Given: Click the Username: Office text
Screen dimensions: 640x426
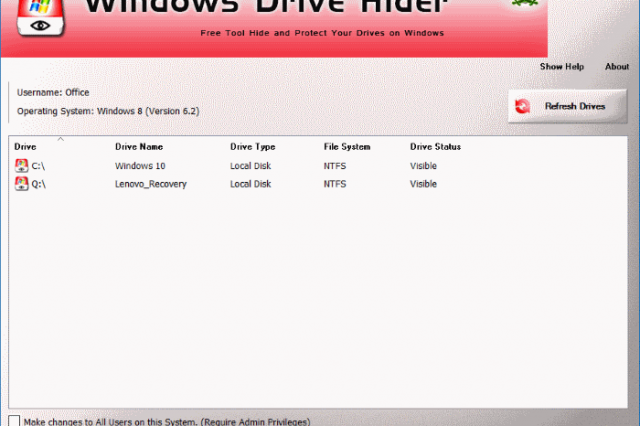Looking at the screenshot, I should click(x=53, y=93).
